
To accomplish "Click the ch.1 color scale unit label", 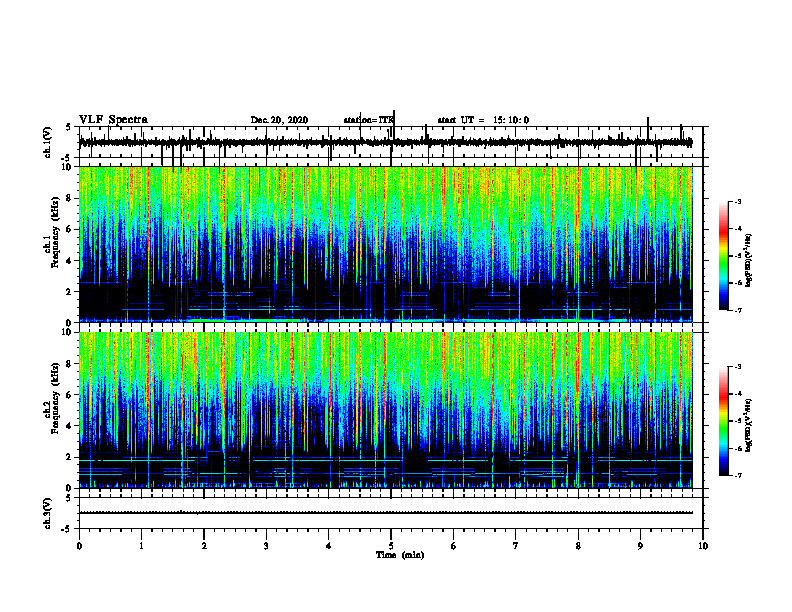I will (x=749, y=260).
